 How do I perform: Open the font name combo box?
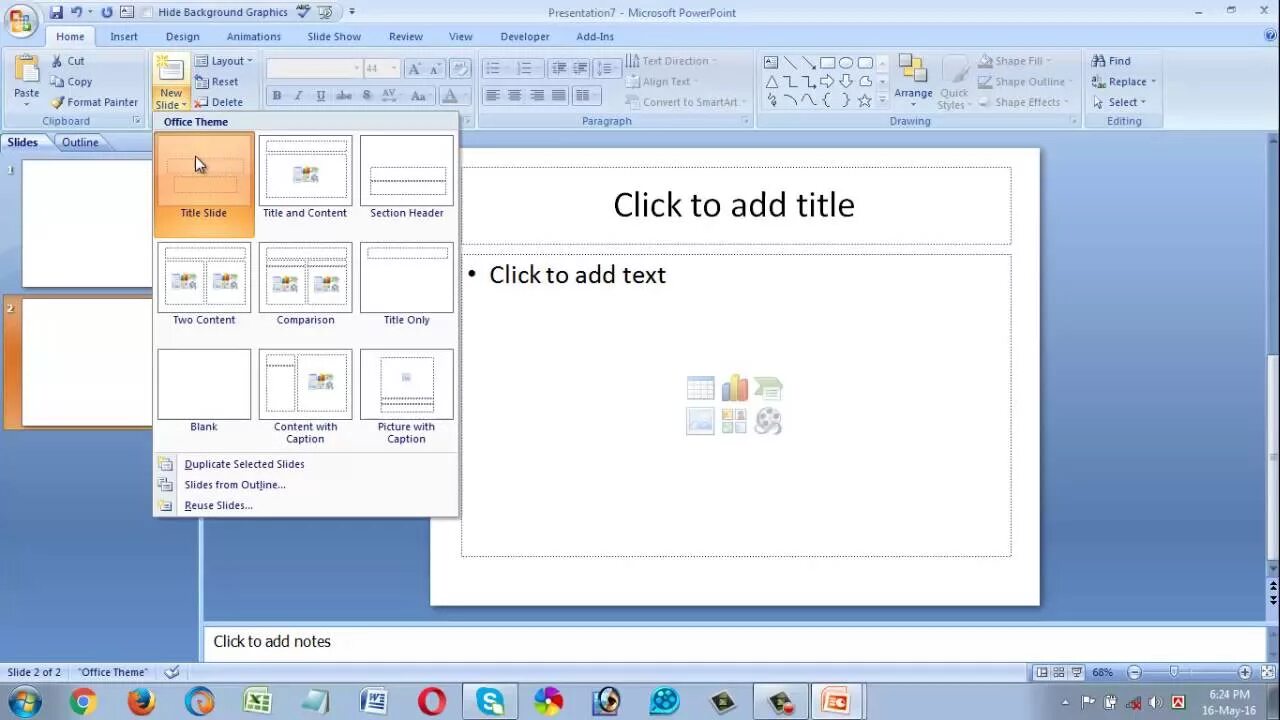point(314,69)
